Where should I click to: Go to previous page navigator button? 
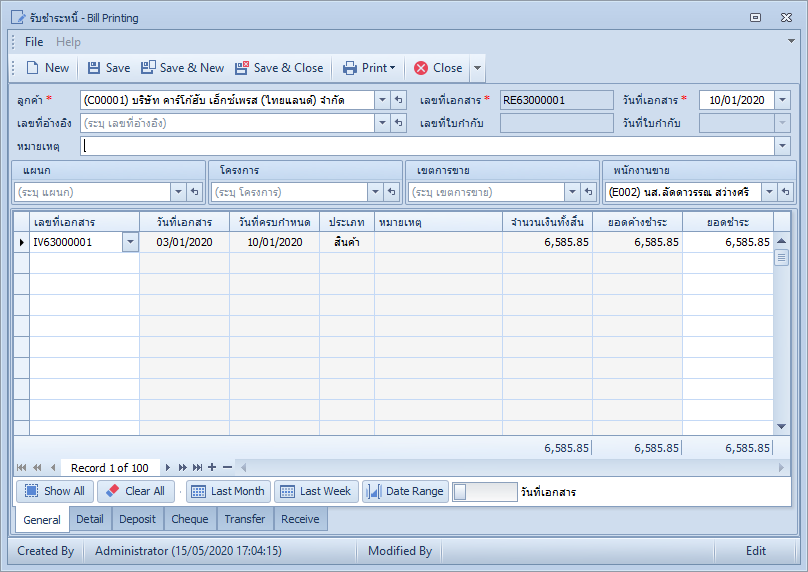37,467
